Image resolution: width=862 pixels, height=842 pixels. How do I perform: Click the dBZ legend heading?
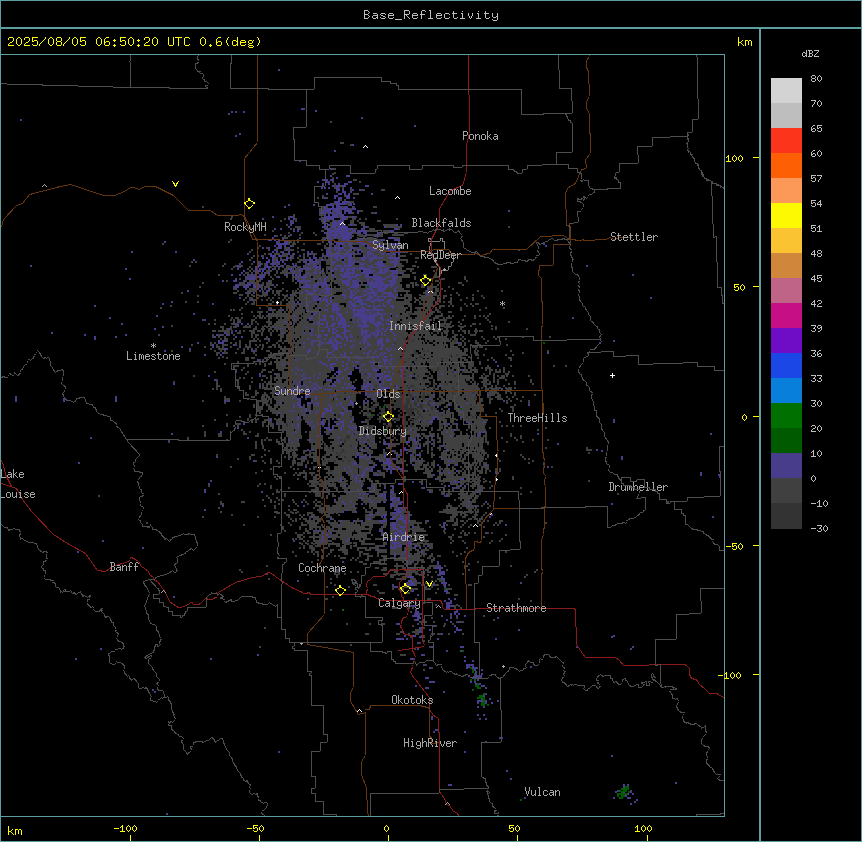[x=810, y=53]
